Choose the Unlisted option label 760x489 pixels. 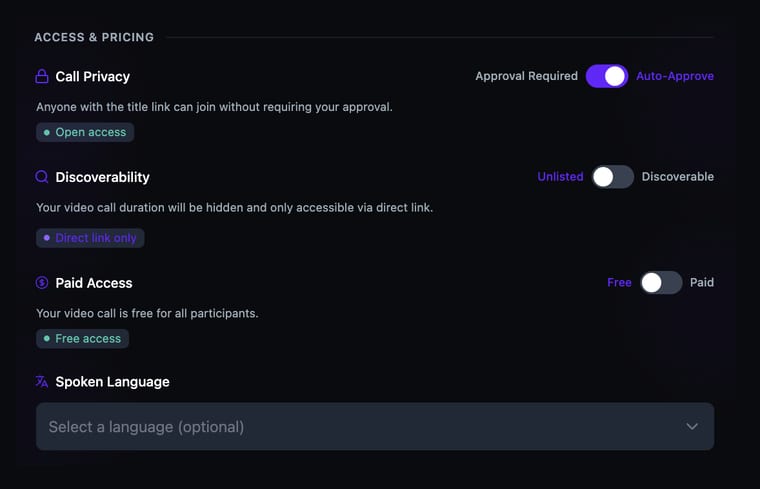(560, 177)
